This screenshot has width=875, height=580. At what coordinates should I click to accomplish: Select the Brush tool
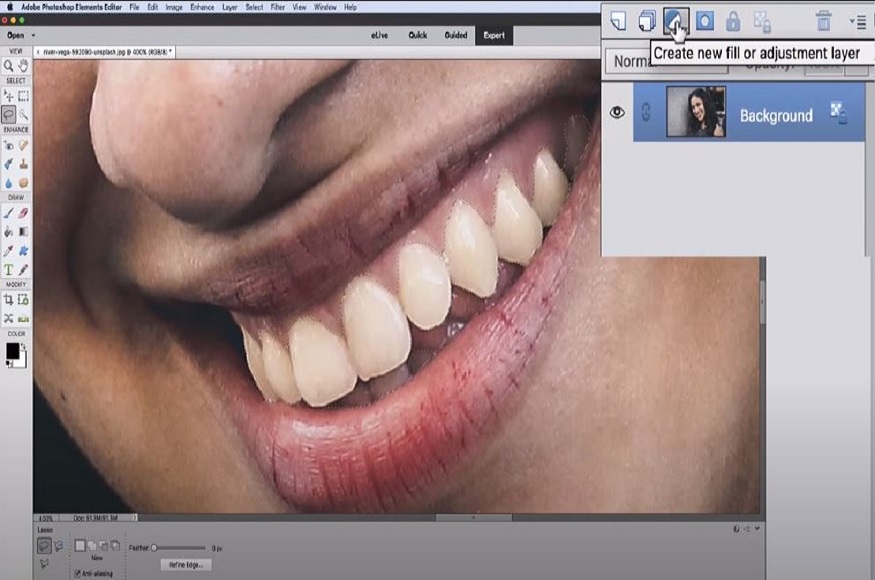[8, 213]
